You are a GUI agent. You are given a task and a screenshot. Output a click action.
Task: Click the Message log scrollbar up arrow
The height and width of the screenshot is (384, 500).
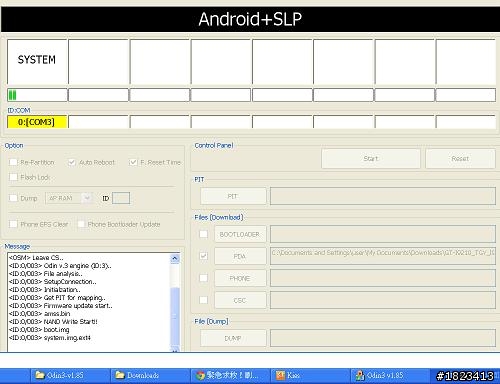pos(175,259)
